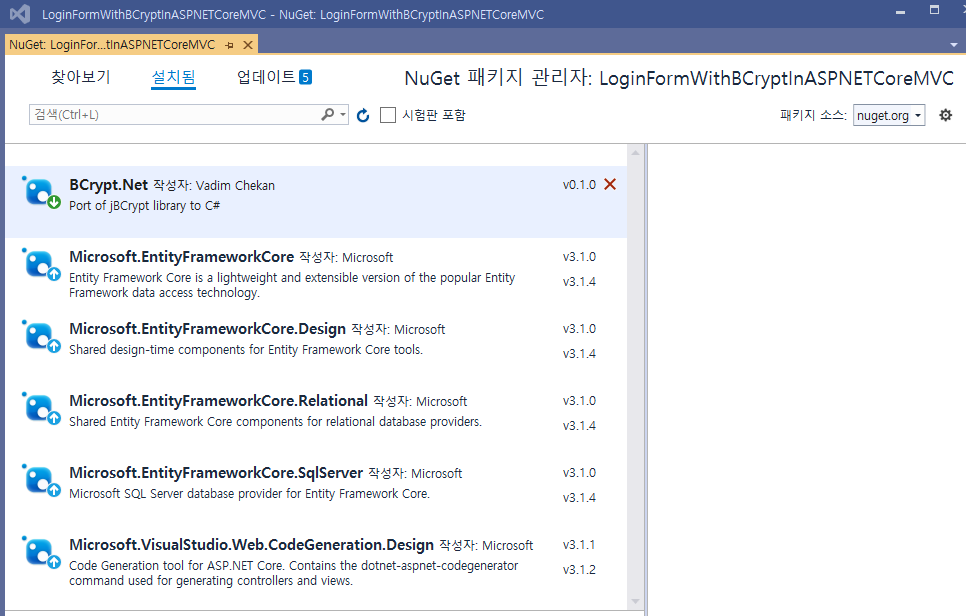Click the BCrypt.Net package icon
Image resolution: width=966 pixels, height=616 pixels.
click(x=41, y=192)
